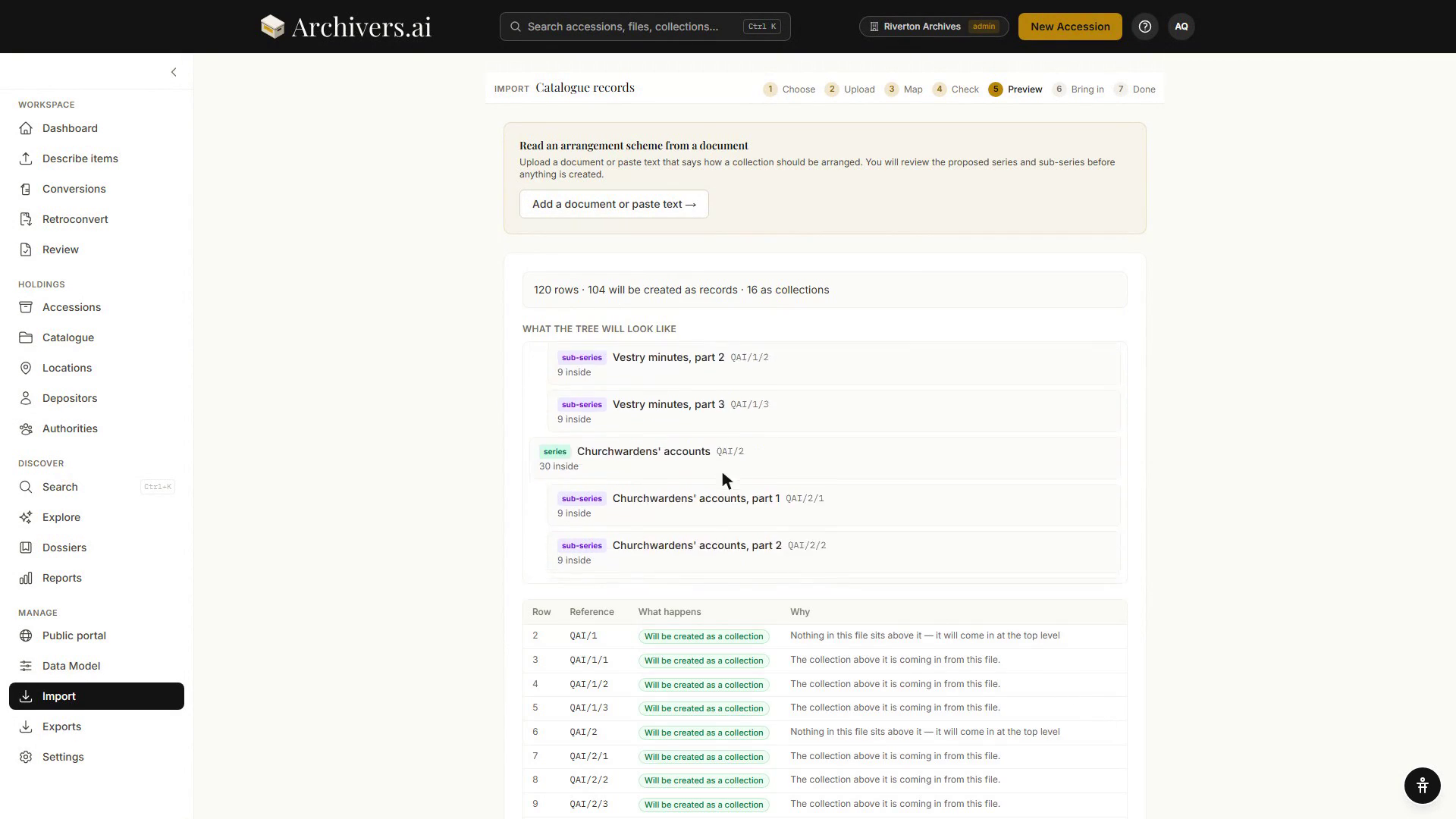Viewport: 1456px width, 819px height.
Task: Click the Ctrl+K shortcut badge beside Search
Action: (x=158, y=487)
